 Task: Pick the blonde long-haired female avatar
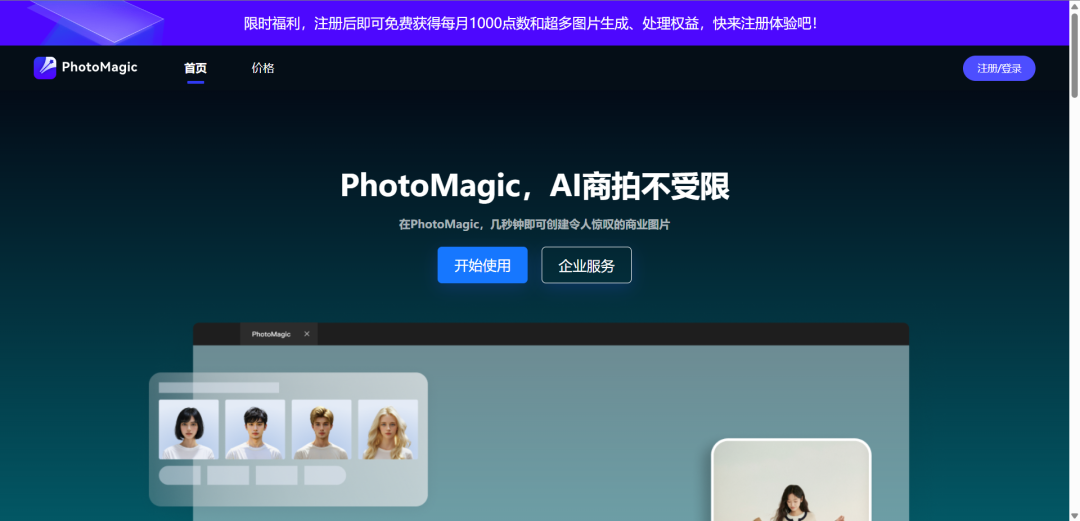tap(388, 429)
